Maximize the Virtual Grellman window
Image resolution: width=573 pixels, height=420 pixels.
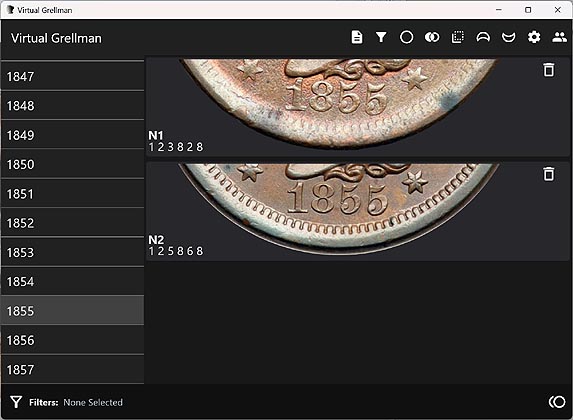(528, 10)
